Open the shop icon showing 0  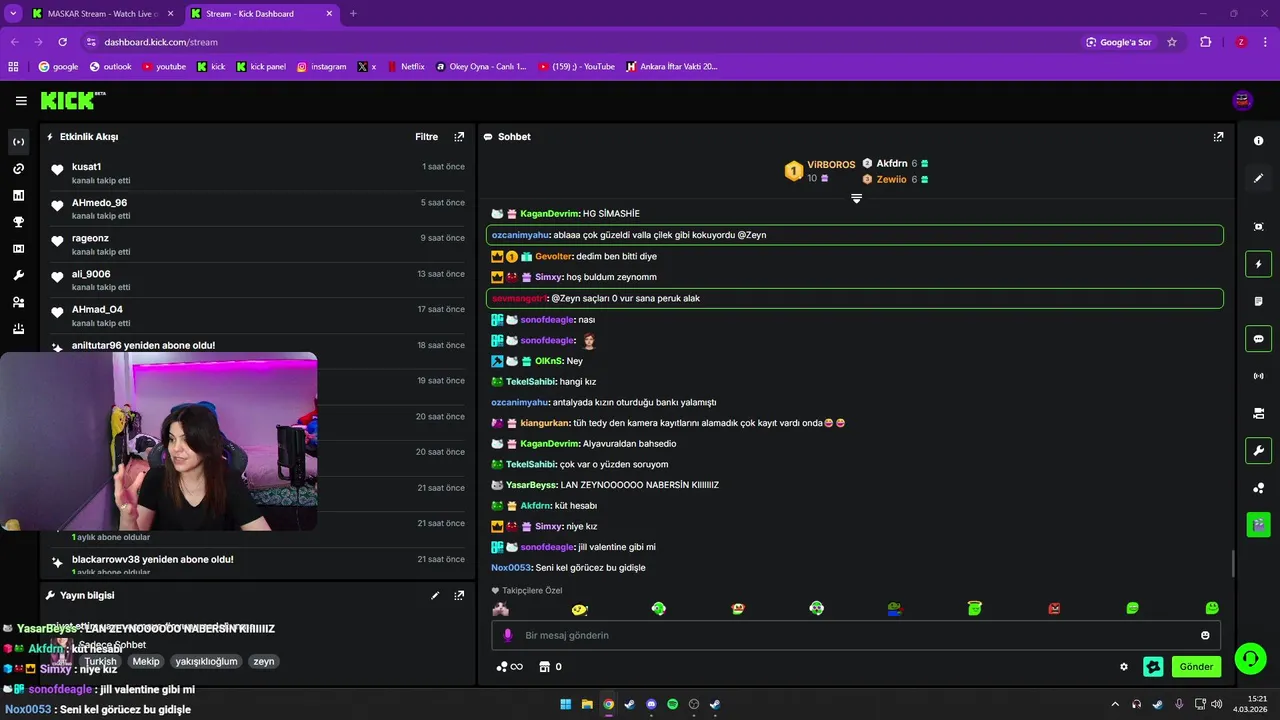550,667
